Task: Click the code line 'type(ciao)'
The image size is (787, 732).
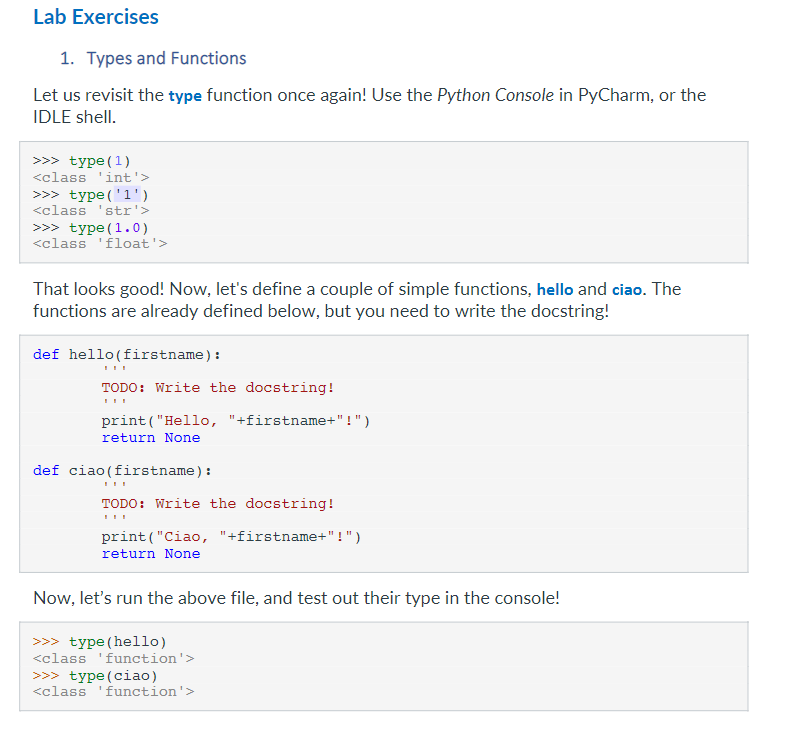Action: (95, 676)
